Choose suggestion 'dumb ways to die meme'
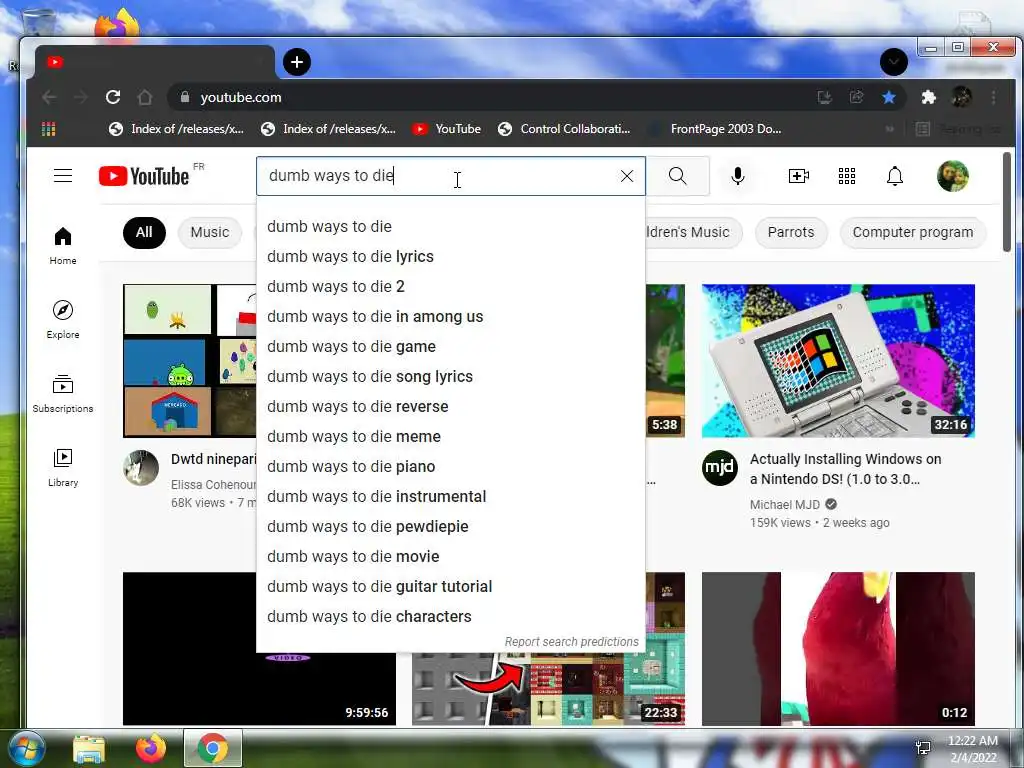Image resolution: width=1024 pixels, height=768 pixels. click(451, 437)
